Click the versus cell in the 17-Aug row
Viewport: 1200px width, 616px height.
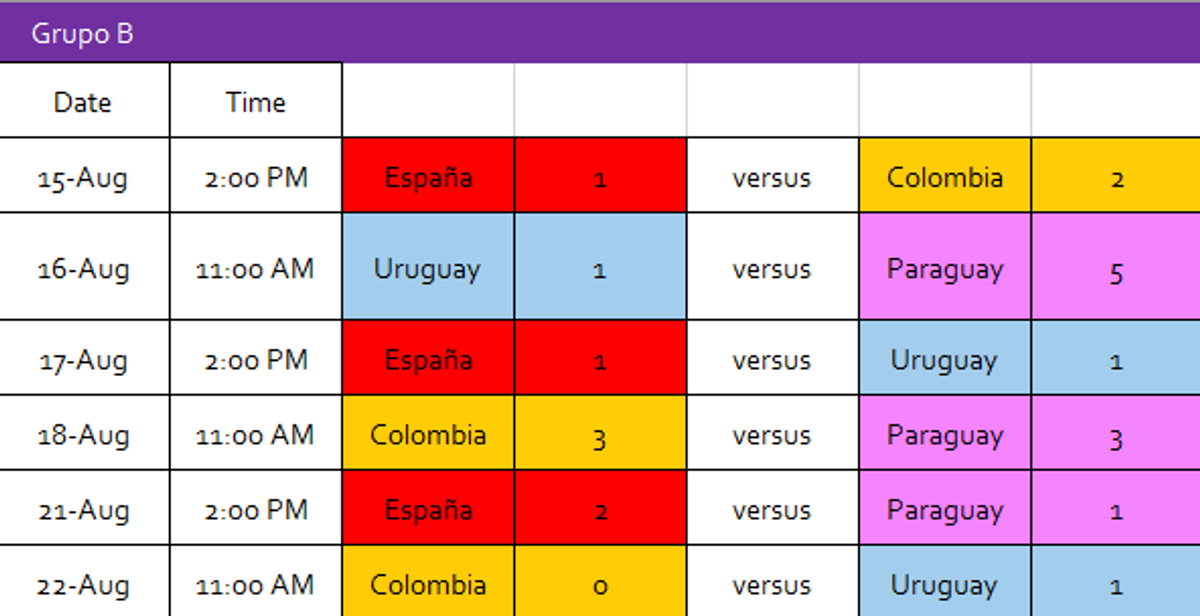coord(771,359)
